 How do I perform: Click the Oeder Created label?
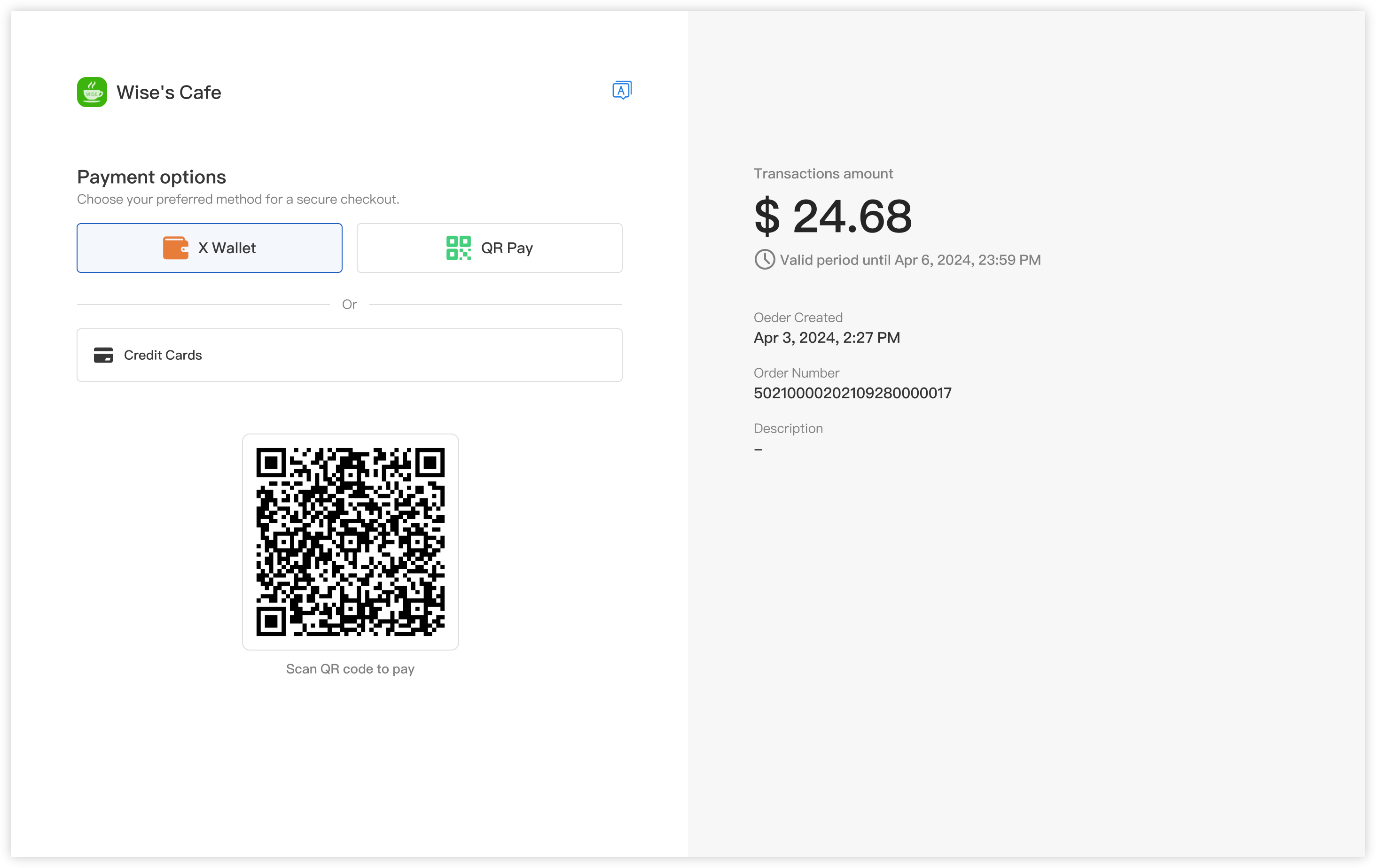[797, 318]
